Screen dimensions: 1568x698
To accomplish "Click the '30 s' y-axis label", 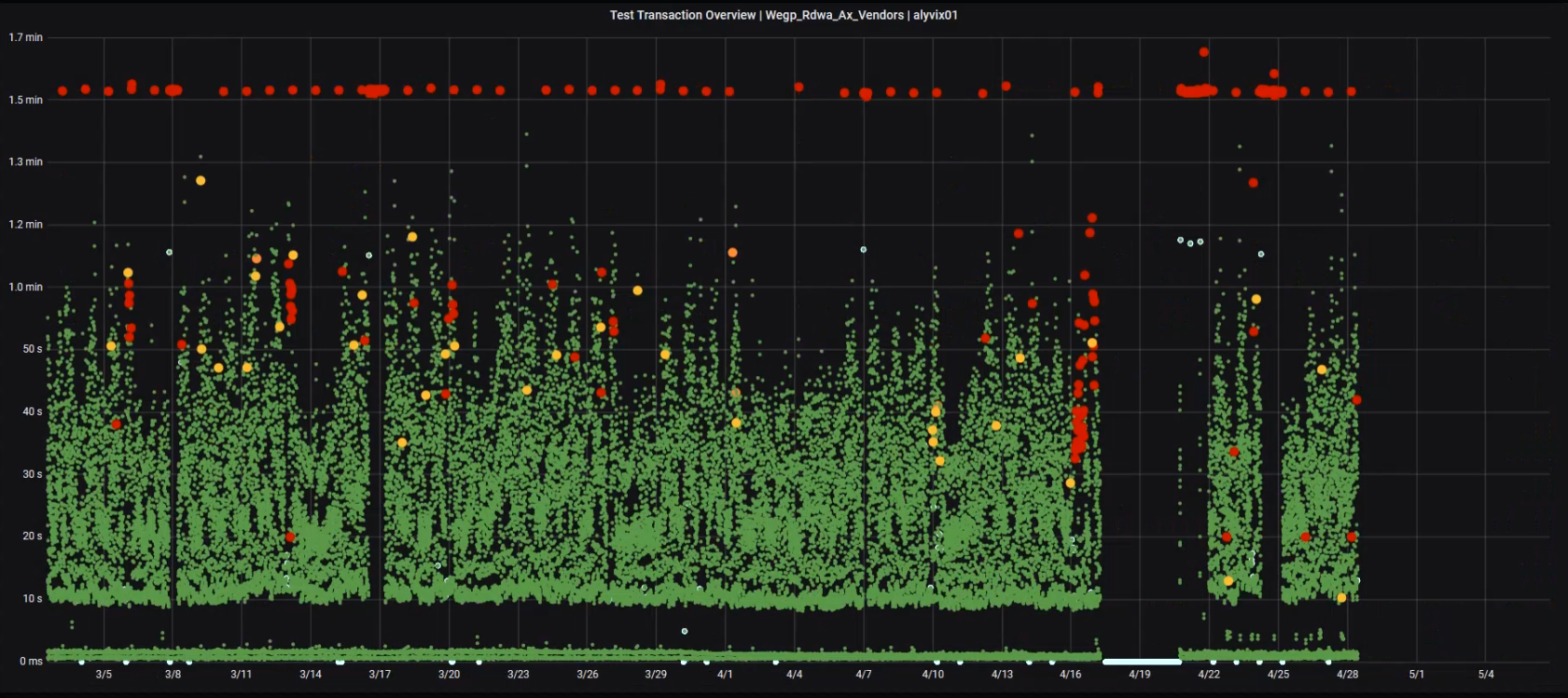I will (33, 474).
